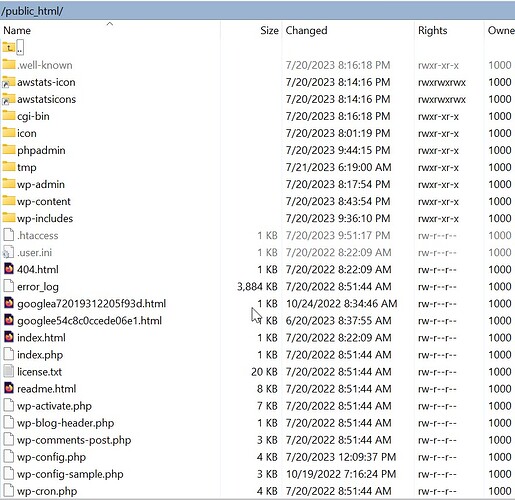Select googlea72019312205f93d.html file
The width and height of the screenshot is (515, 500).
coord(91,304)
